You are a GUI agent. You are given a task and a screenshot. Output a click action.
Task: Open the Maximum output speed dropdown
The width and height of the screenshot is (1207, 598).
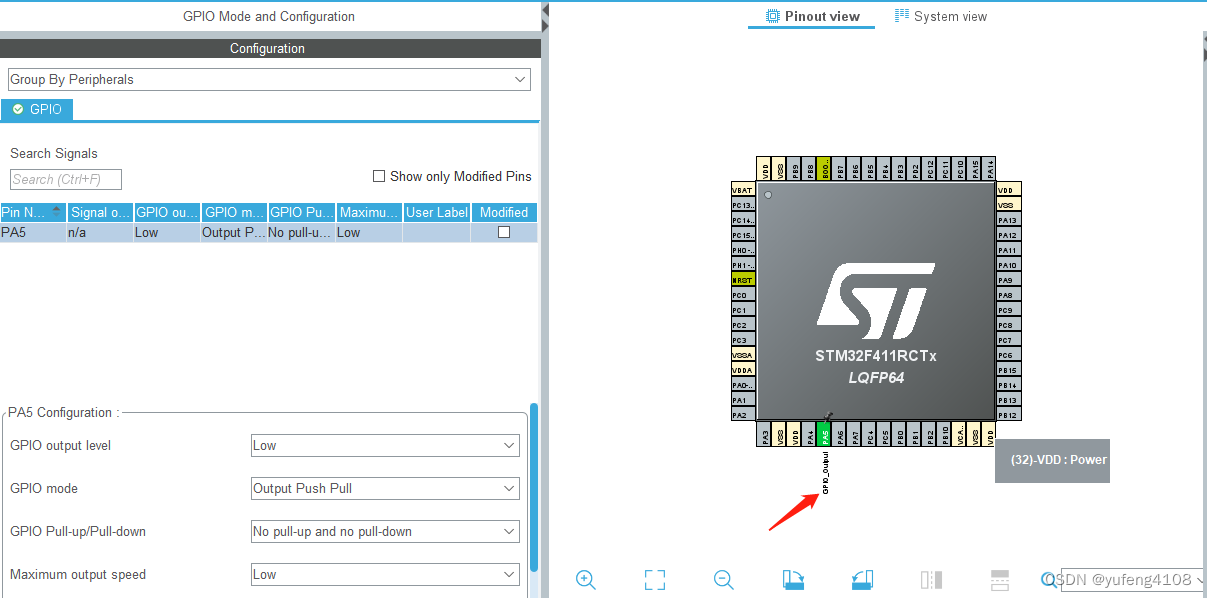coord(385,574)
